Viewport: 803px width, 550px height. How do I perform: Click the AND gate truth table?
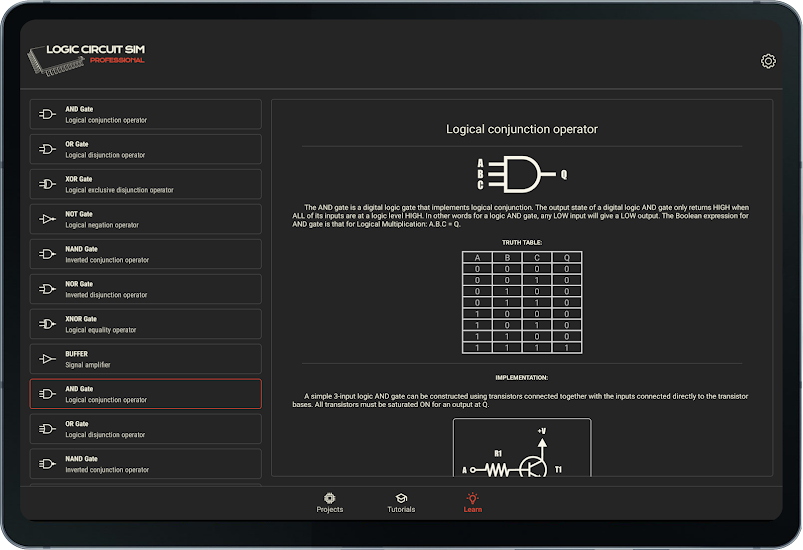click(521, 301)
